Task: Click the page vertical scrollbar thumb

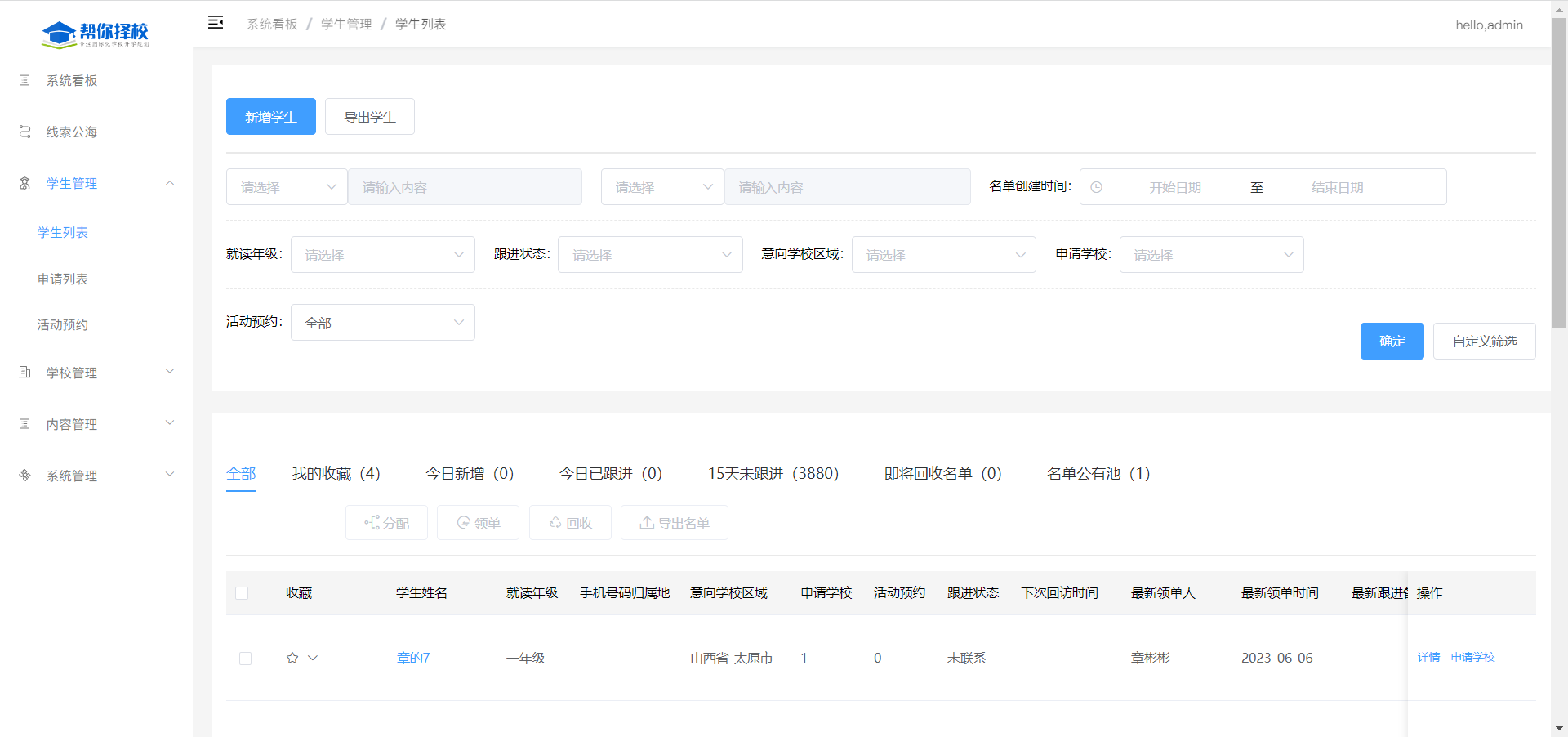Action: (1559, 172)
